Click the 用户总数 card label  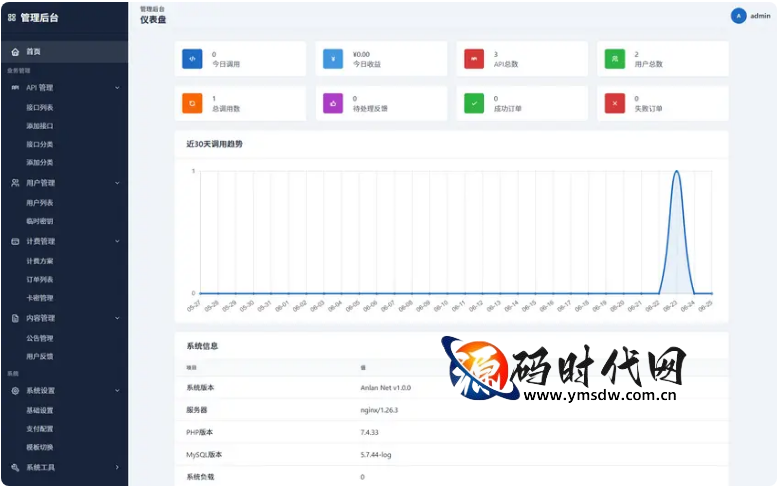tap(648, 64)
